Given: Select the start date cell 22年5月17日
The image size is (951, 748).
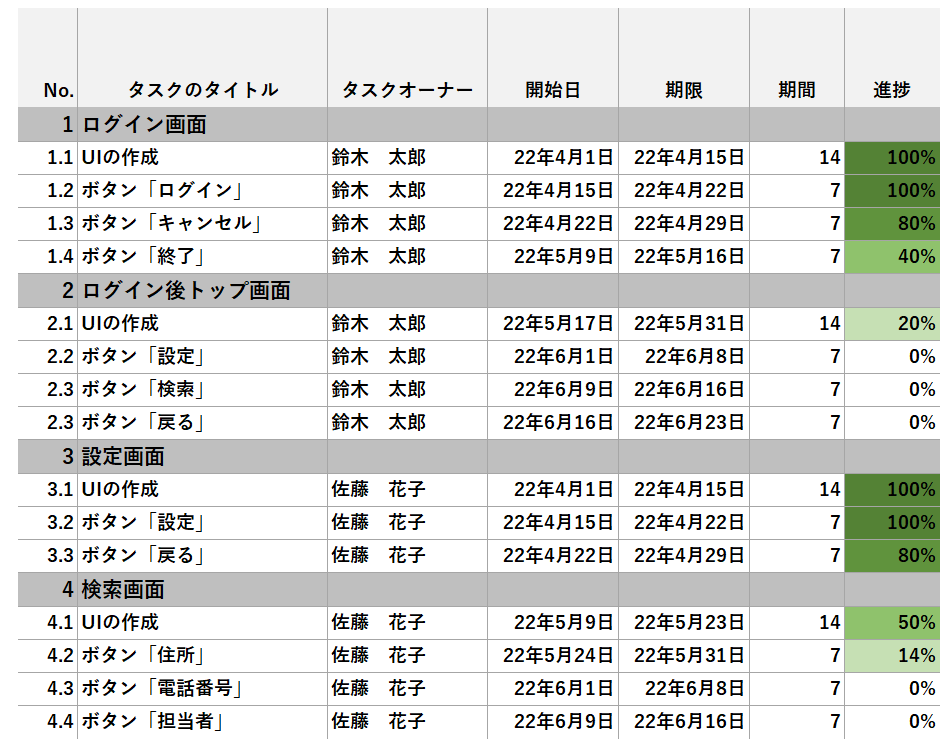Looking at the screenshot, I should [x=553, y=324].
